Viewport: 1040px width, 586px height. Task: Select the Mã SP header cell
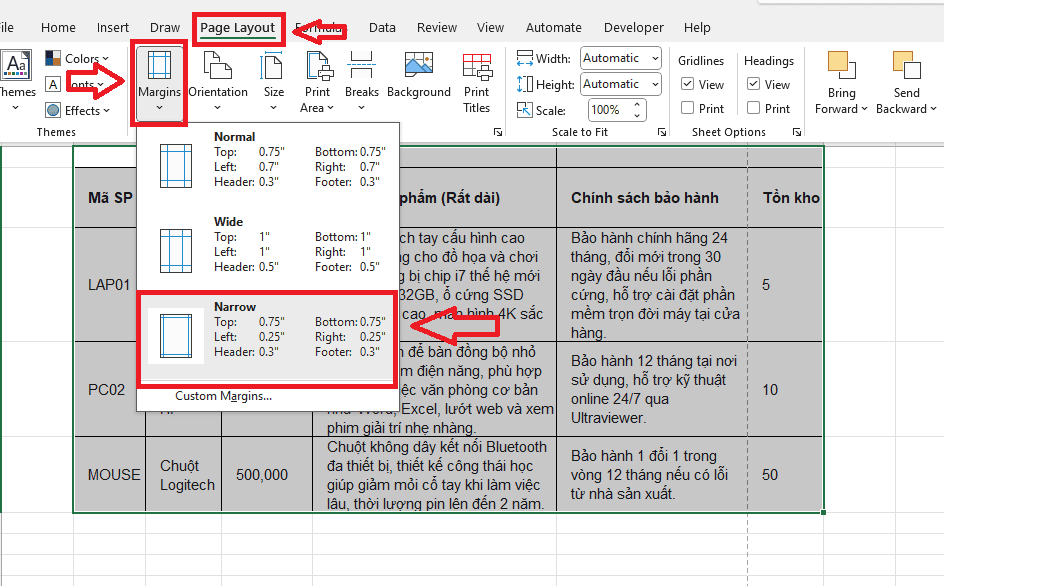pyautogui.click(x=106, y=198)
